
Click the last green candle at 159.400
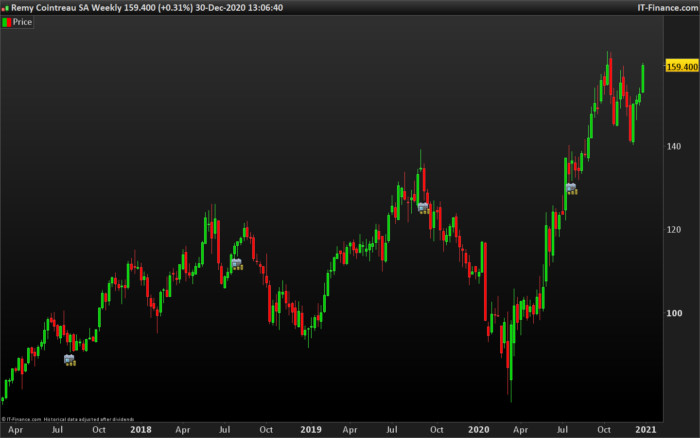click(x=643, y=78)
